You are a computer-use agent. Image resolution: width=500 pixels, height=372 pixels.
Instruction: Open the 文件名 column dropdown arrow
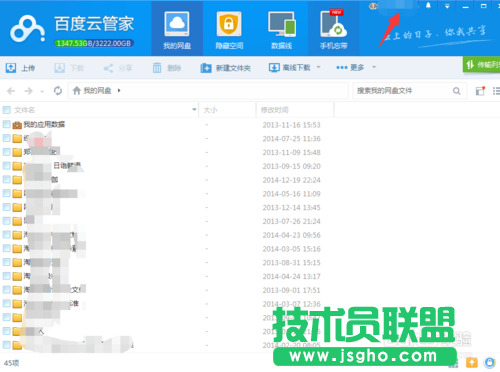tap(194, 110)
